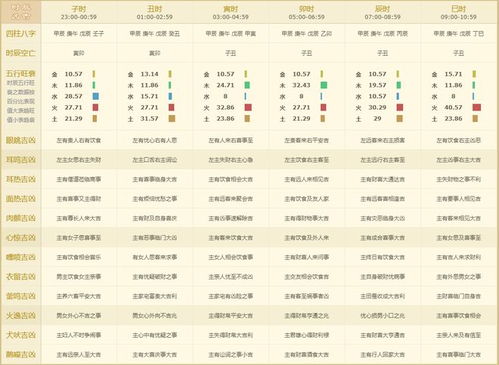
Task: Click the 鹊噪吉凶 cell in the 子时 column
Action: (79, 355)
